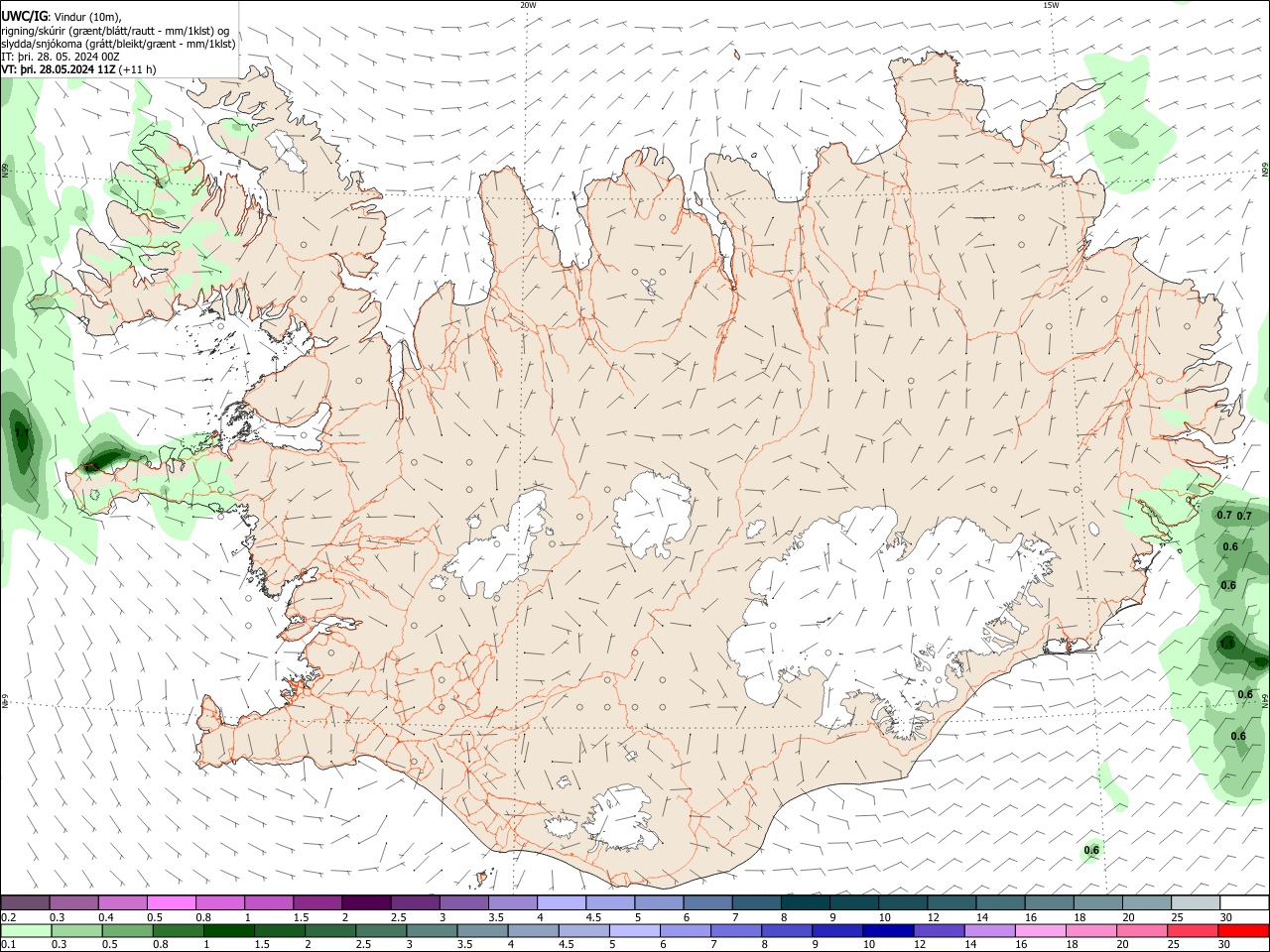Click the light periwinkle 4–4.5 snow swatch

coord(562,903)
